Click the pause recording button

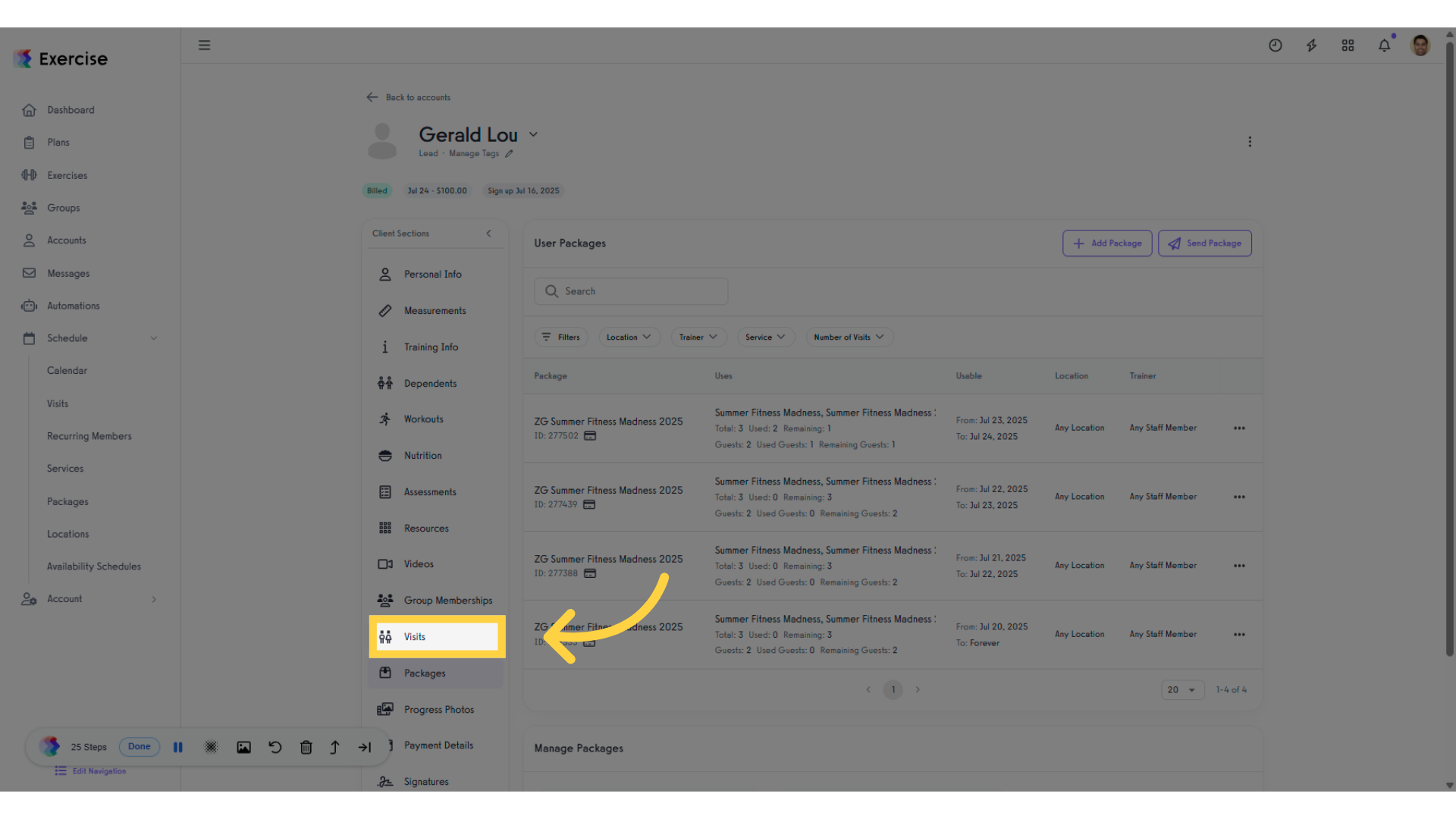(178, 747)
